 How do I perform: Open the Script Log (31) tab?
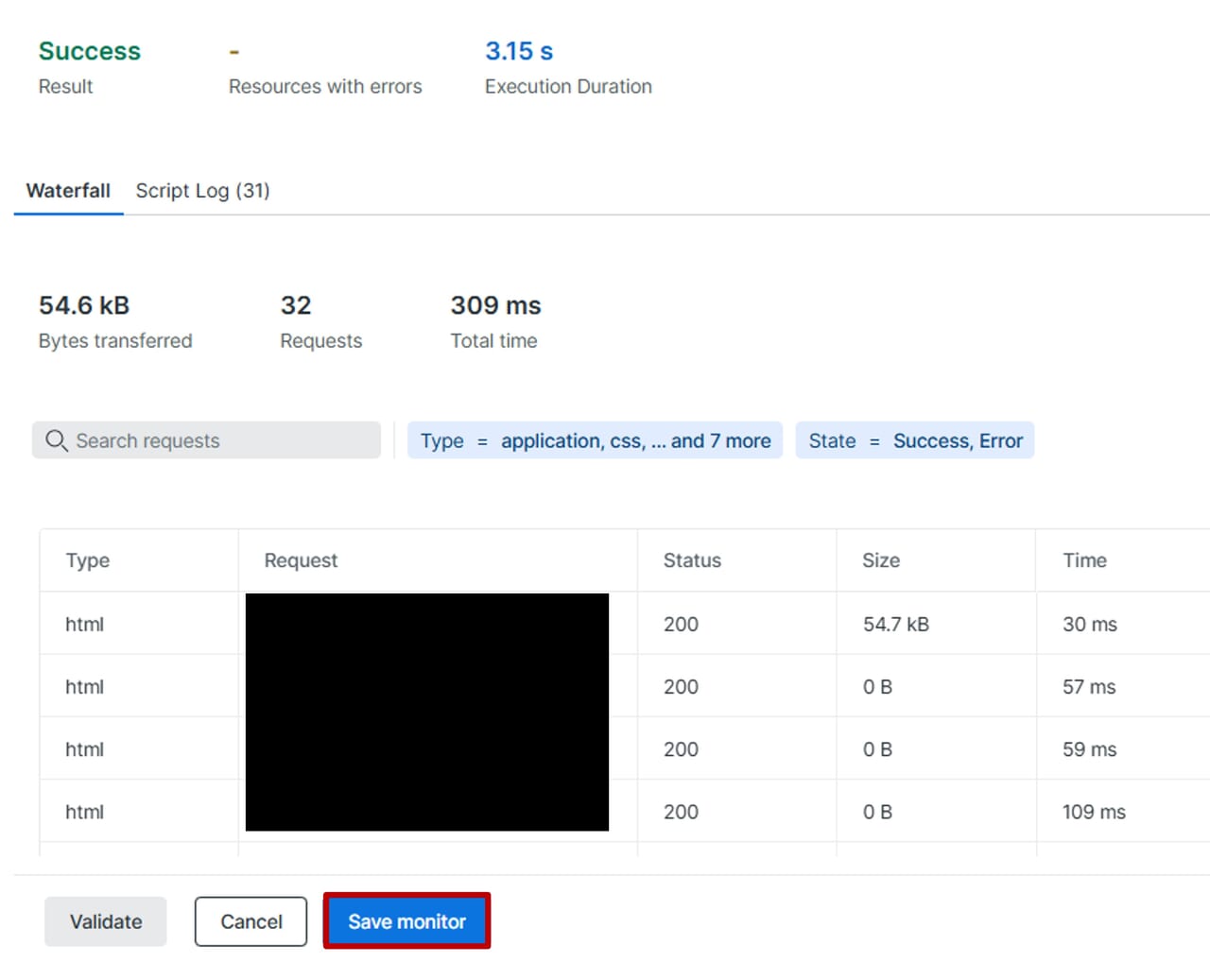[202, 191]
